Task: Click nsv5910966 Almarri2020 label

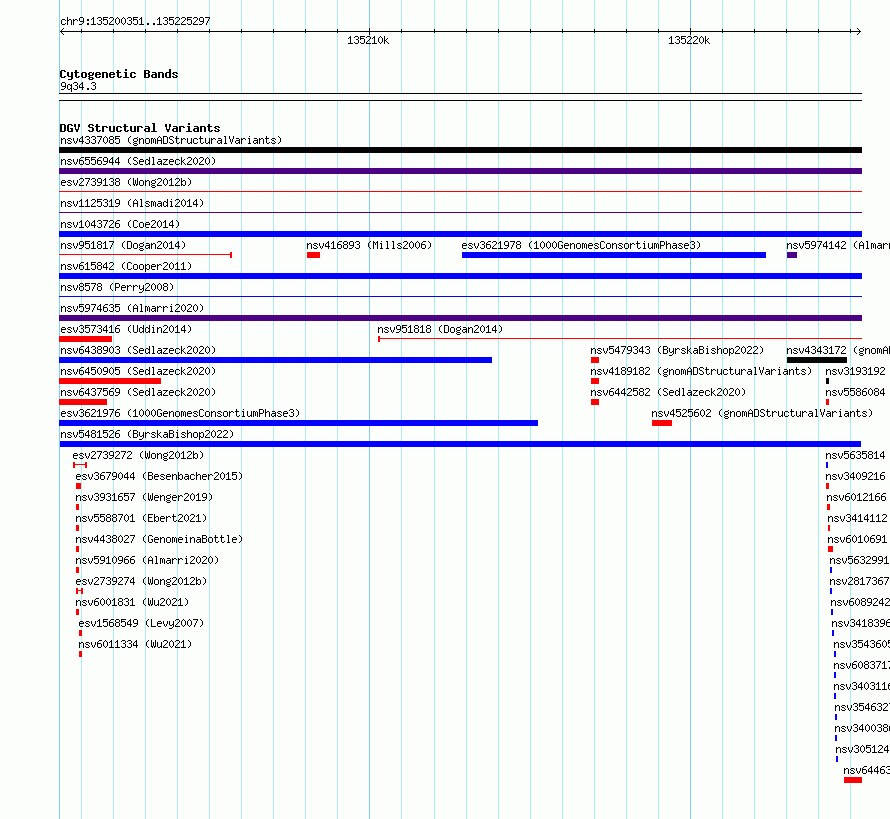Action: point(147,560)
